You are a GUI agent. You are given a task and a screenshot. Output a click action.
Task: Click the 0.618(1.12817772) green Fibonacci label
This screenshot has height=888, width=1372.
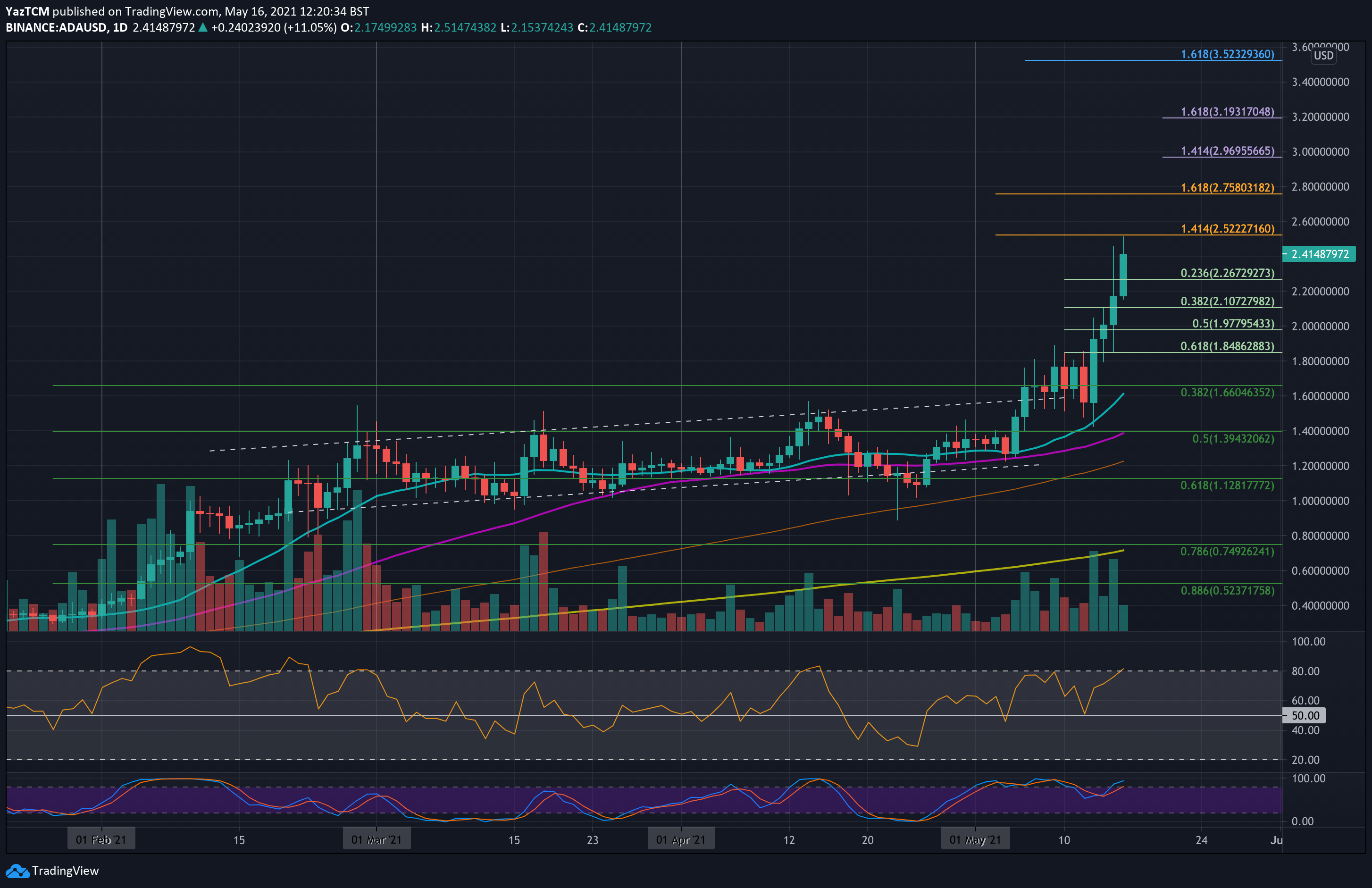(1227, 486)
